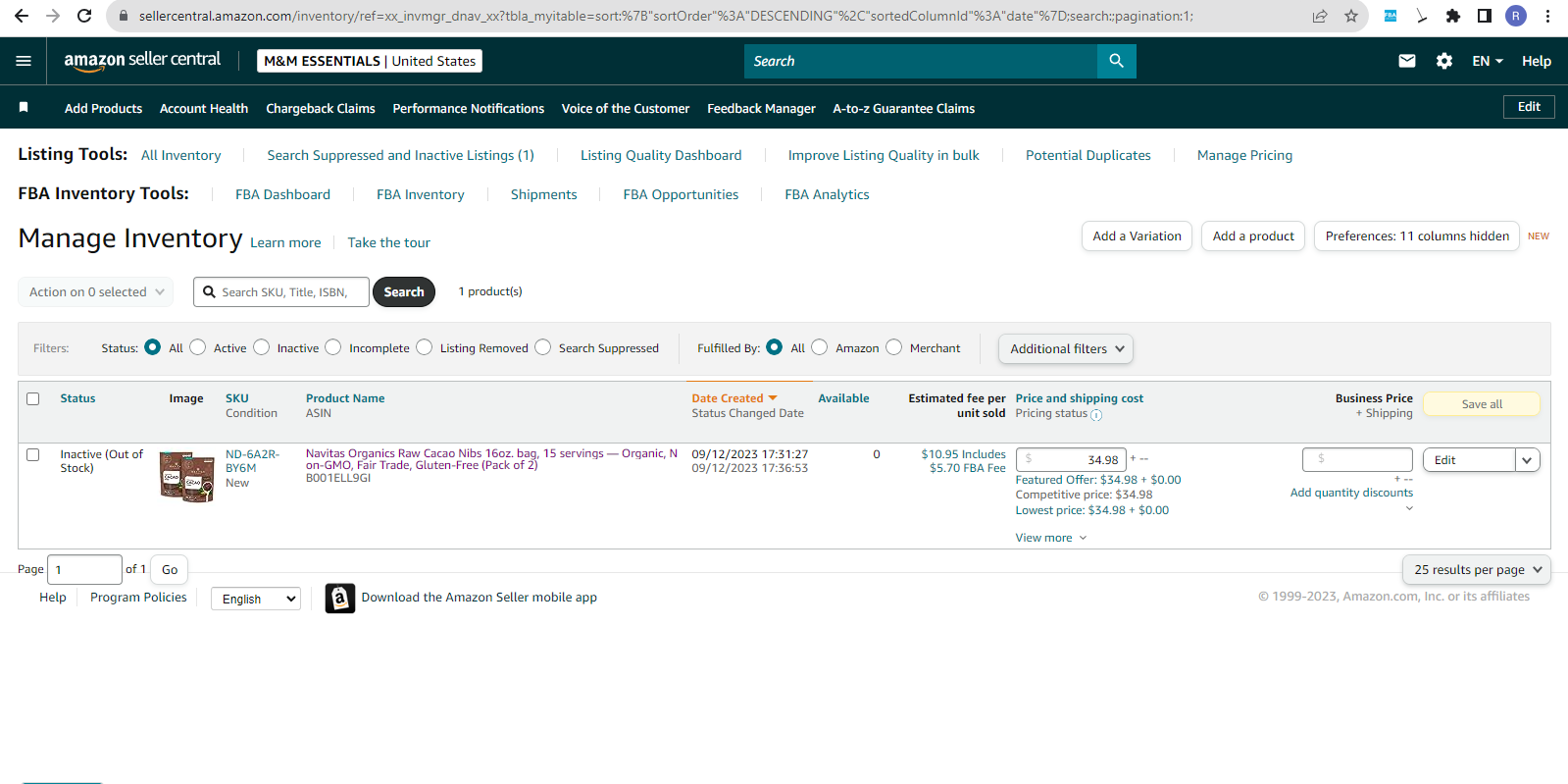
Task: Select the Incomplete status filter
Action: [333, 347]
